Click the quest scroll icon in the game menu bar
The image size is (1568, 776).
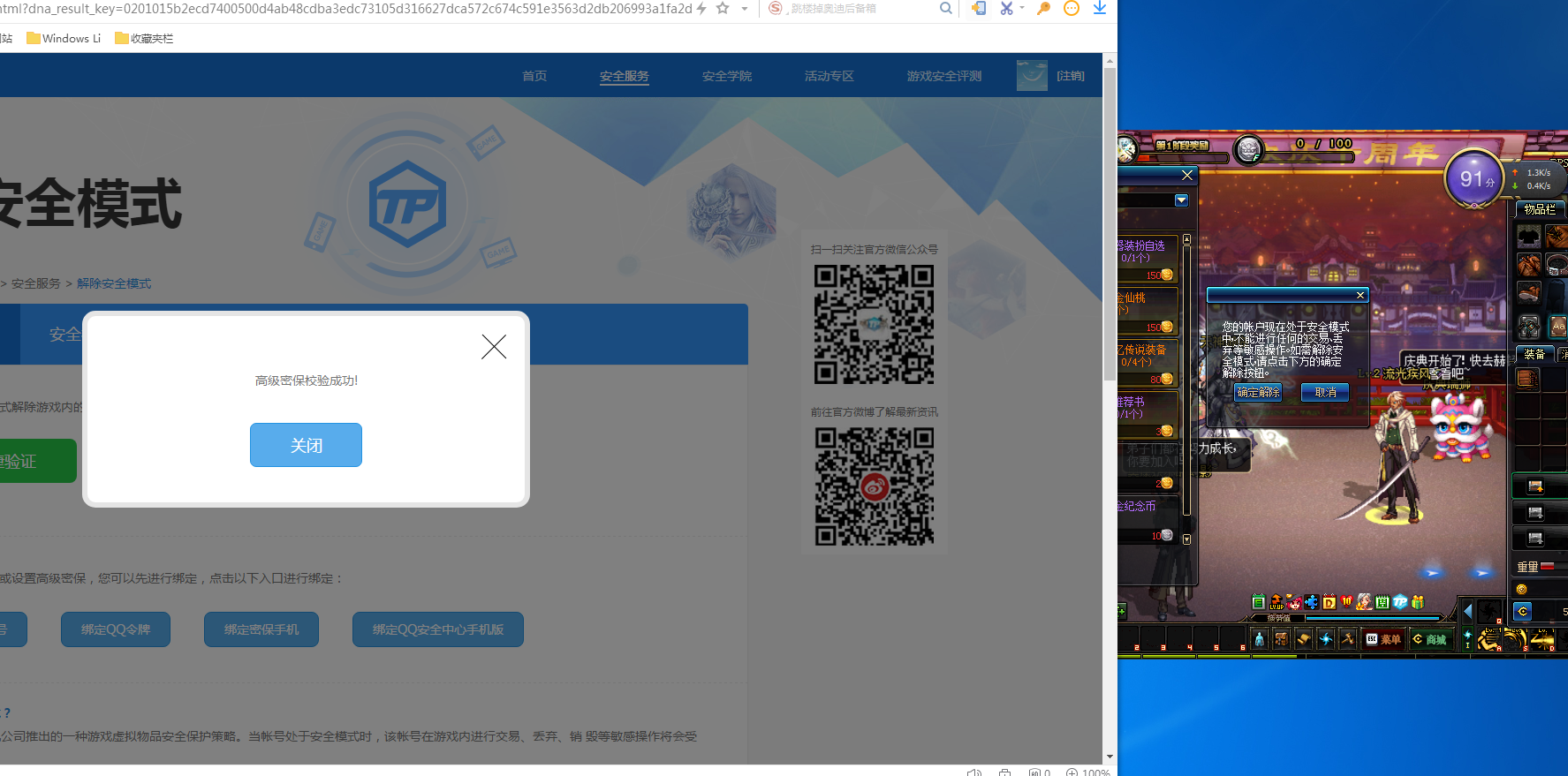click(x=1304, y=638)
